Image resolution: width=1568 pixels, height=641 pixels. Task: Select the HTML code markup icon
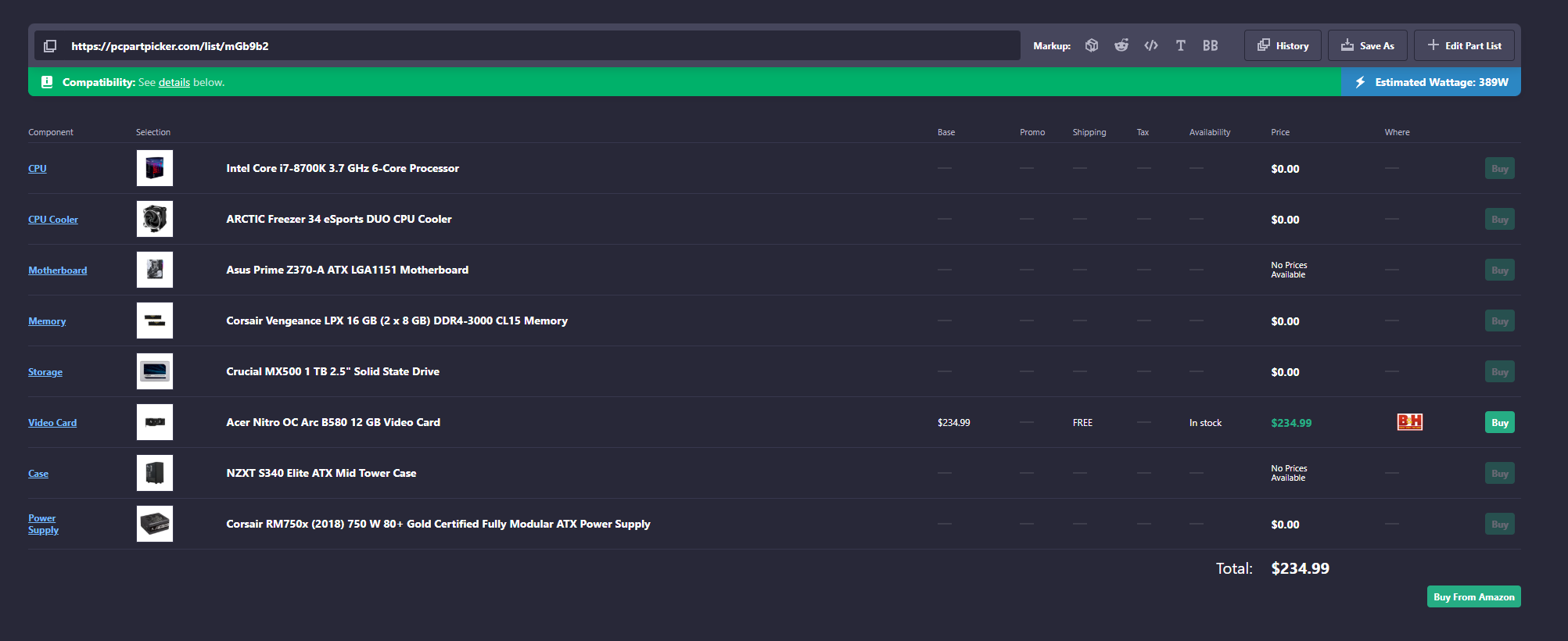click(1151, 45)
